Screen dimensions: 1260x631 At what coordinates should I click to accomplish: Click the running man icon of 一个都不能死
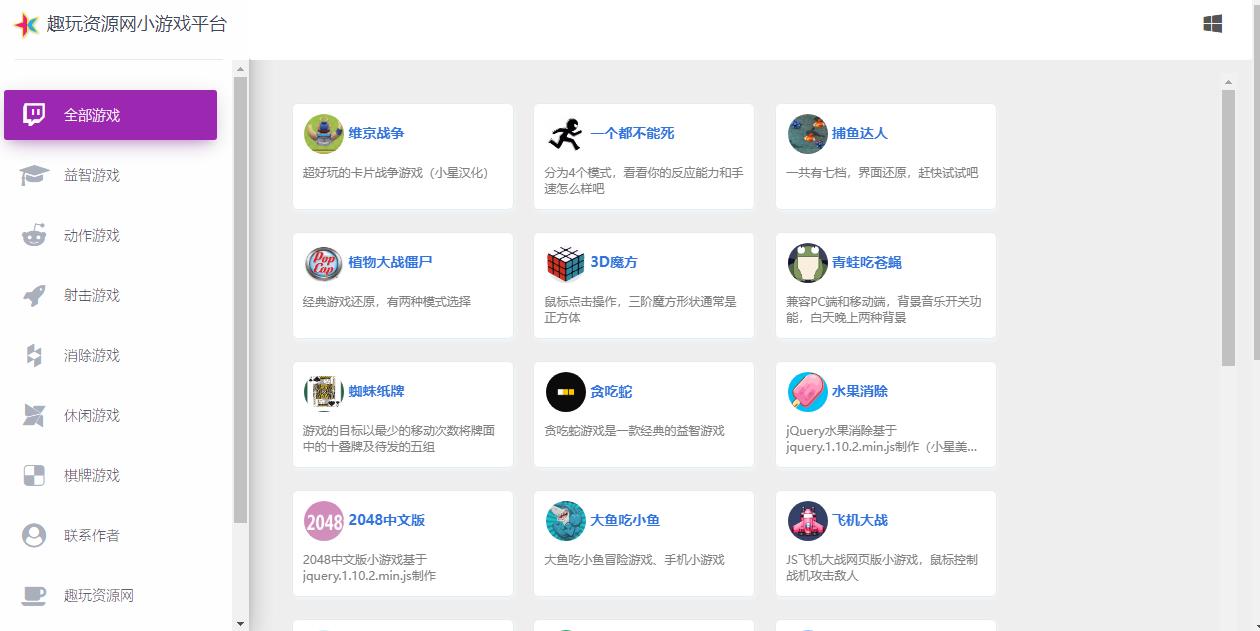pyautogui.click(x=565, y=133)
